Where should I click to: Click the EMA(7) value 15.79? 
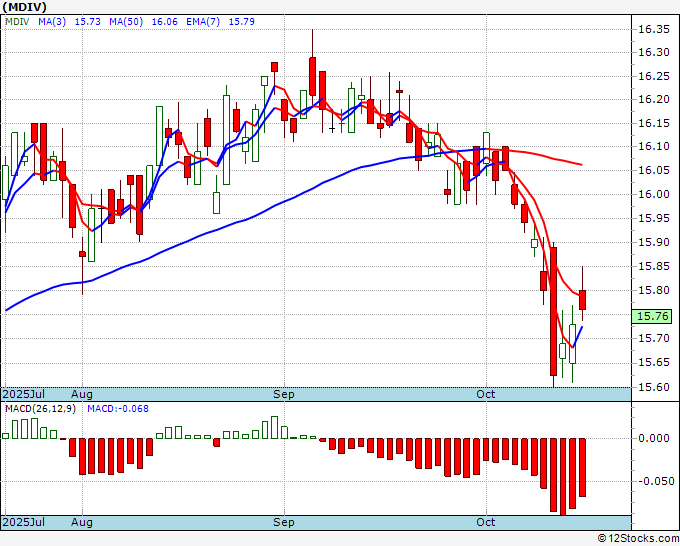click(x=242, y=22)
